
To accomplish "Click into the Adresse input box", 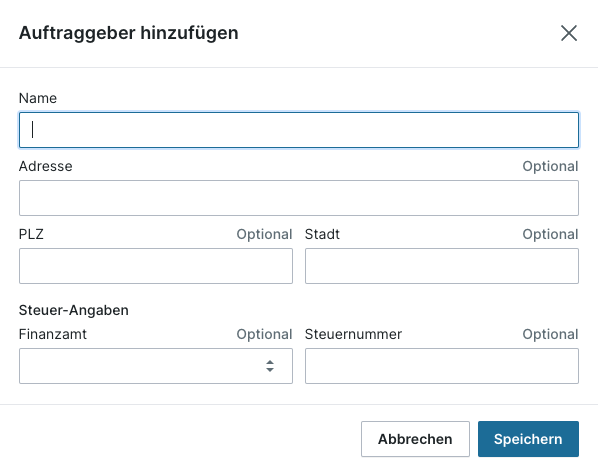I will click(299, 198).
